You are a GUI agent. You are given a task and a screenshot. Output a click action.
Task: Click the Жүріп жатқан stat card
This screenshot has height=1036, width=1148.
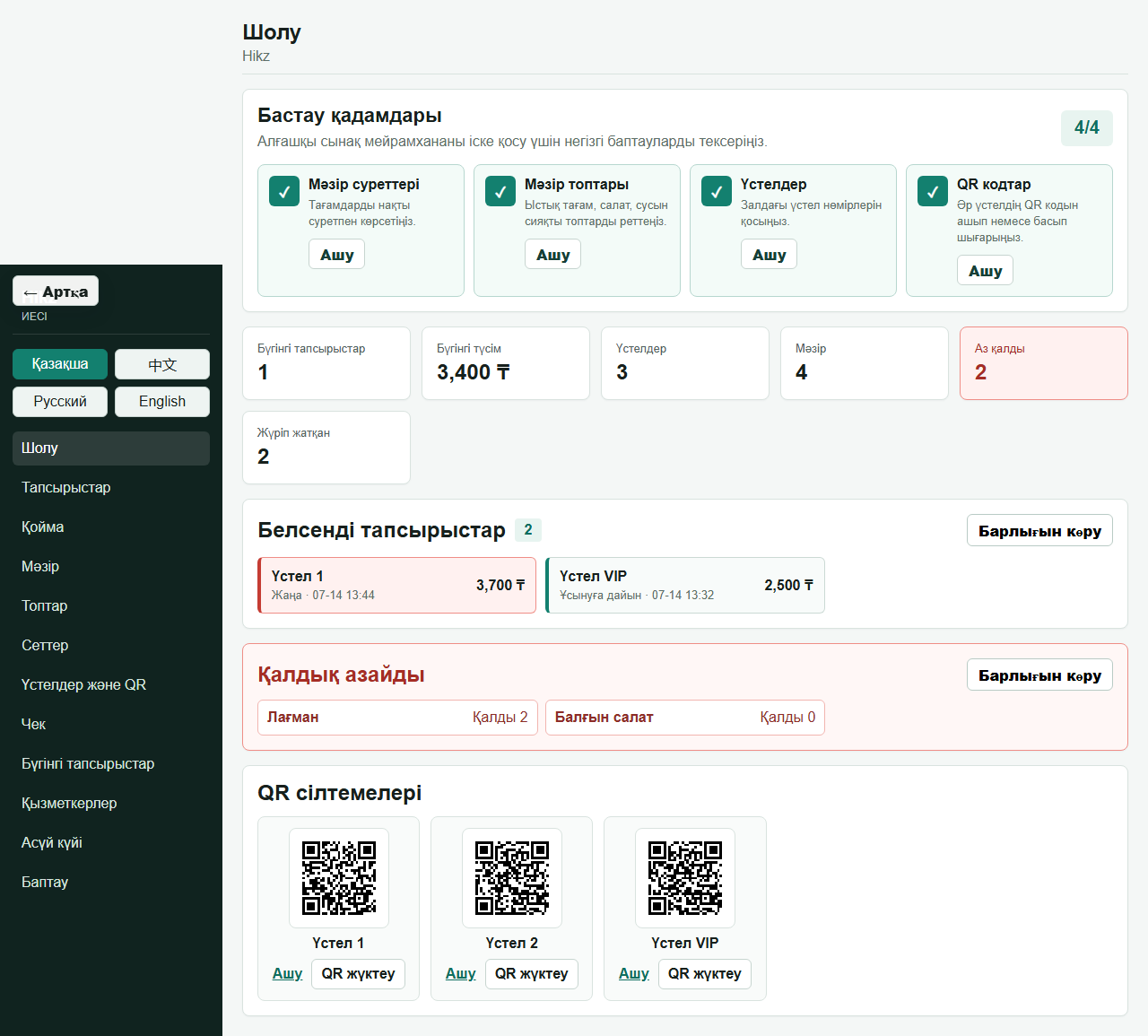326,448
